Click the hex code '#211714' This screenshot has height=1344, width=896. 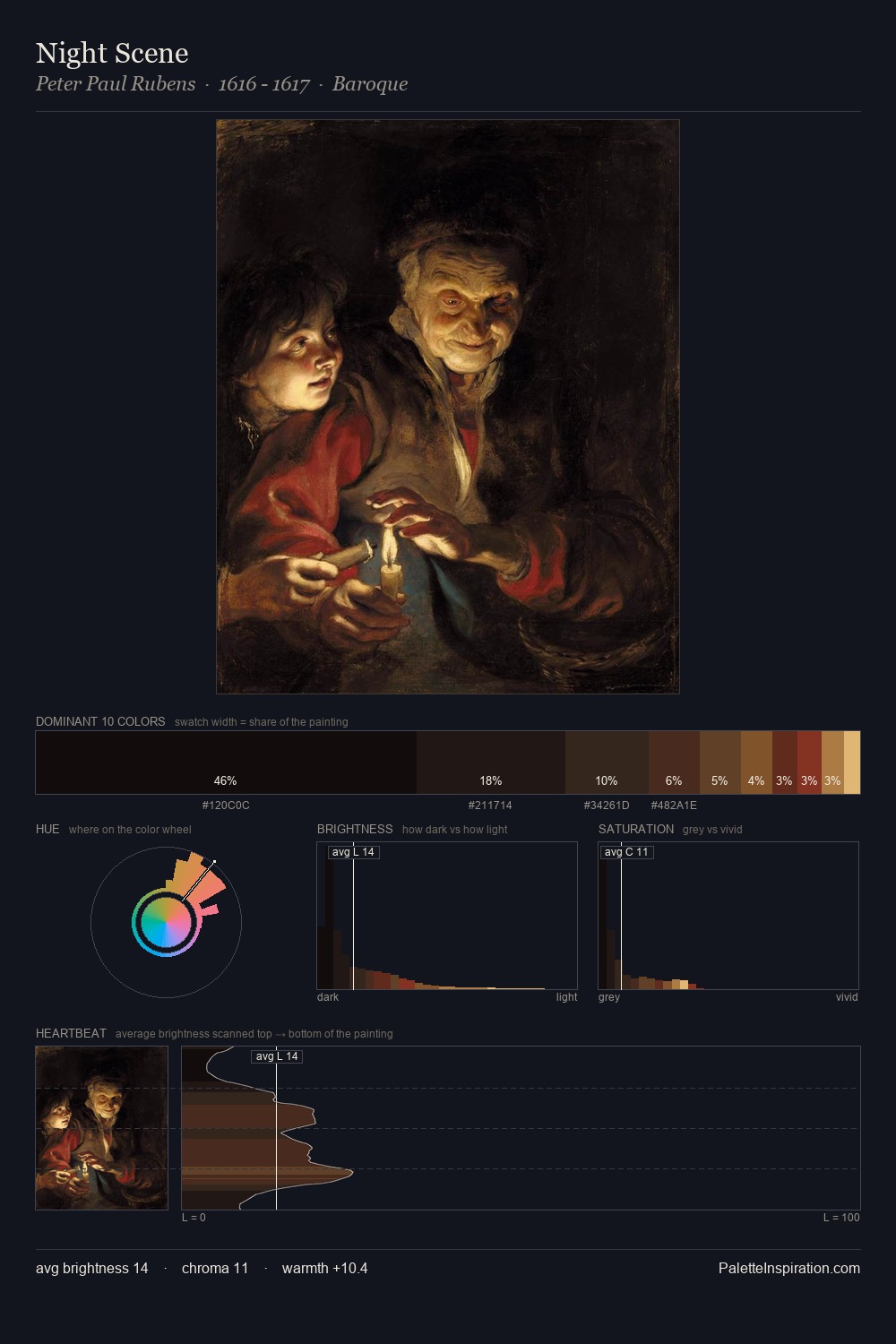(x=490, y=806)
